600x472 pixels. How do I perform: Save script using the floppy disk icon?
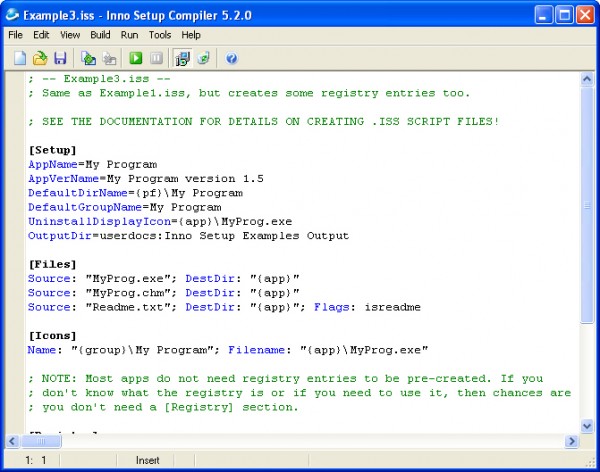(x=60, y=59)
